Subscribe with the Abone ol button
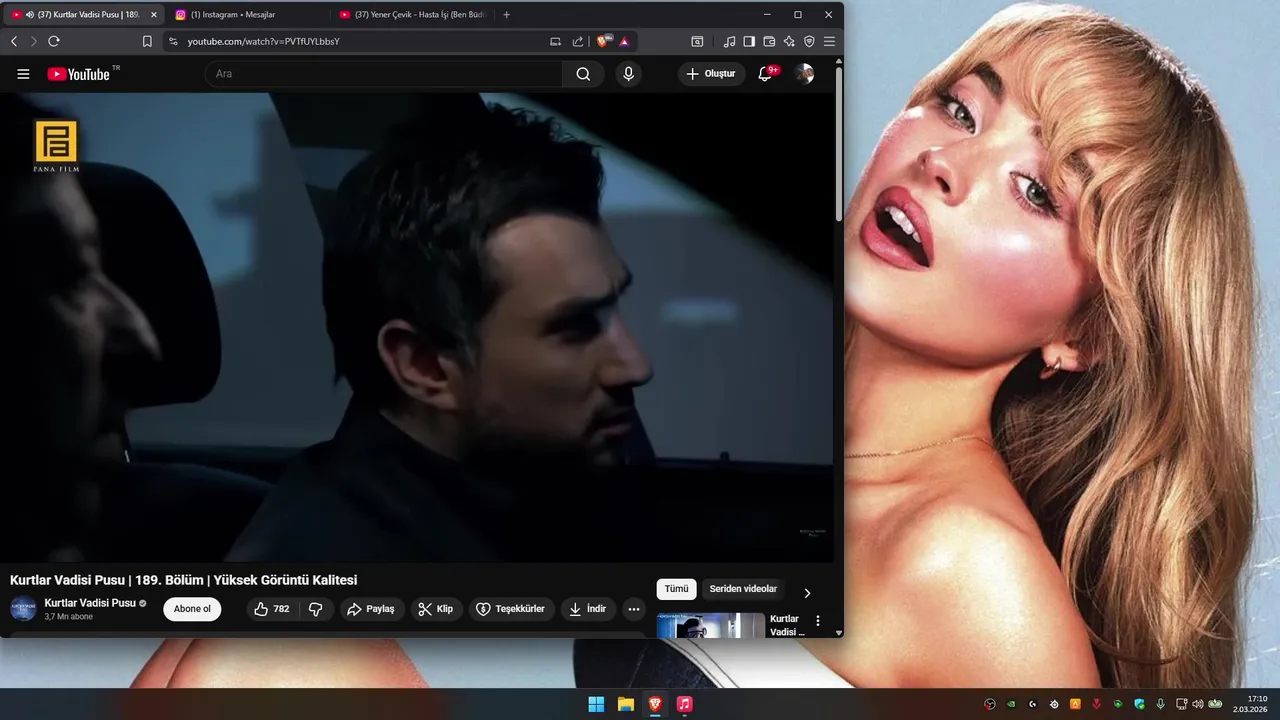Image resolution: width=1280 pixels, height=720 pixels. click(x=192, y=609)
